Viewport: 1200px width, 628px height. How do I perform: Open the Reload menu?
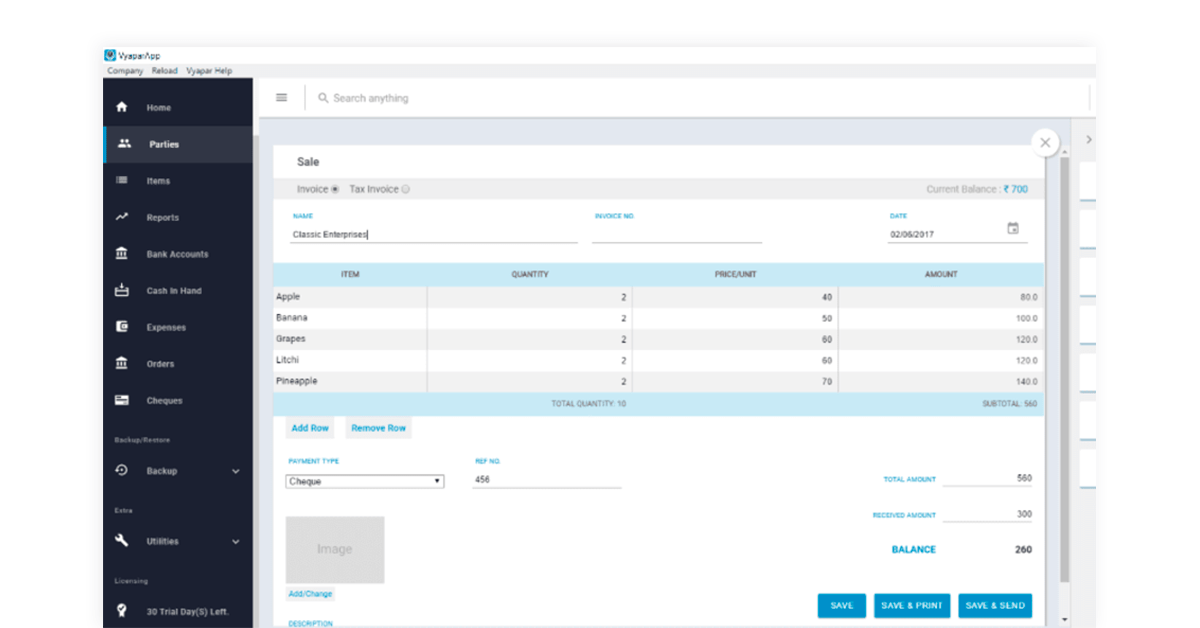click(x=165, y=71)
